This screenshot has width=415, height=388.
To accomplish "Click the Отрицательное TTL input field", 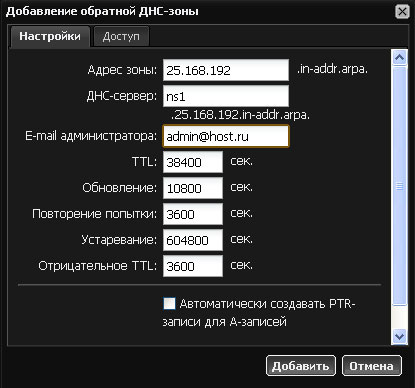I will point(193,266).
